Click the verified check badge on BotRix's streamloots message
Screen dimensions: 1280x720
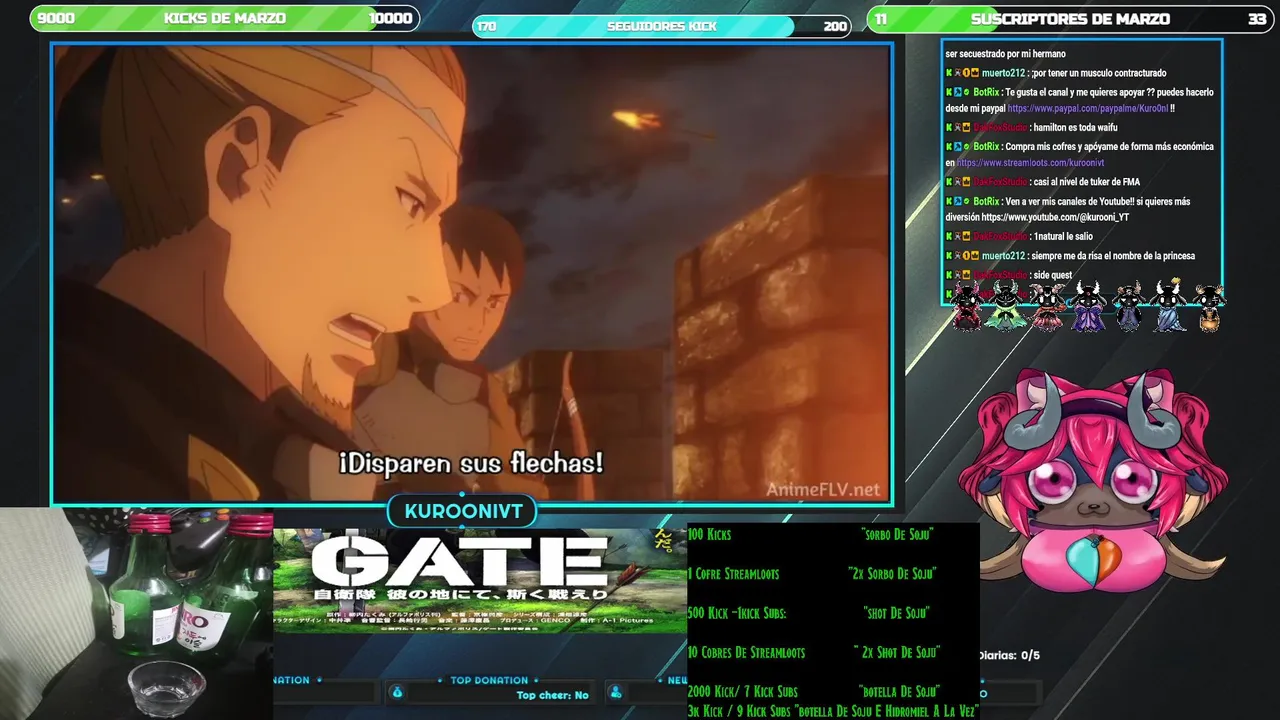click(x=967, y=147)
